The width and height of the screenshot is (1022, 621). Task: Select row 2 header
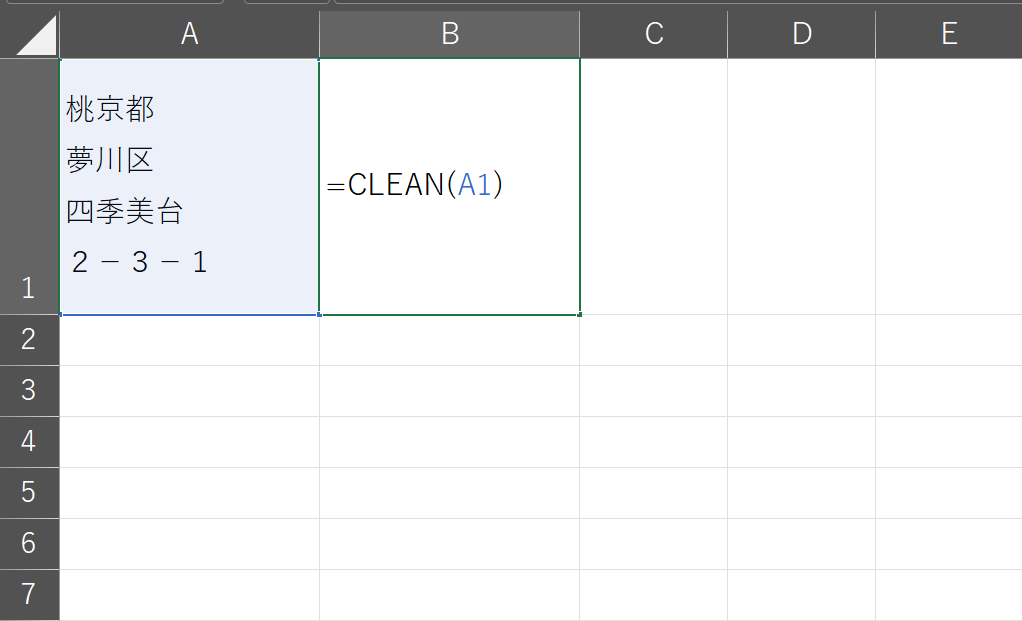[29, 340]
